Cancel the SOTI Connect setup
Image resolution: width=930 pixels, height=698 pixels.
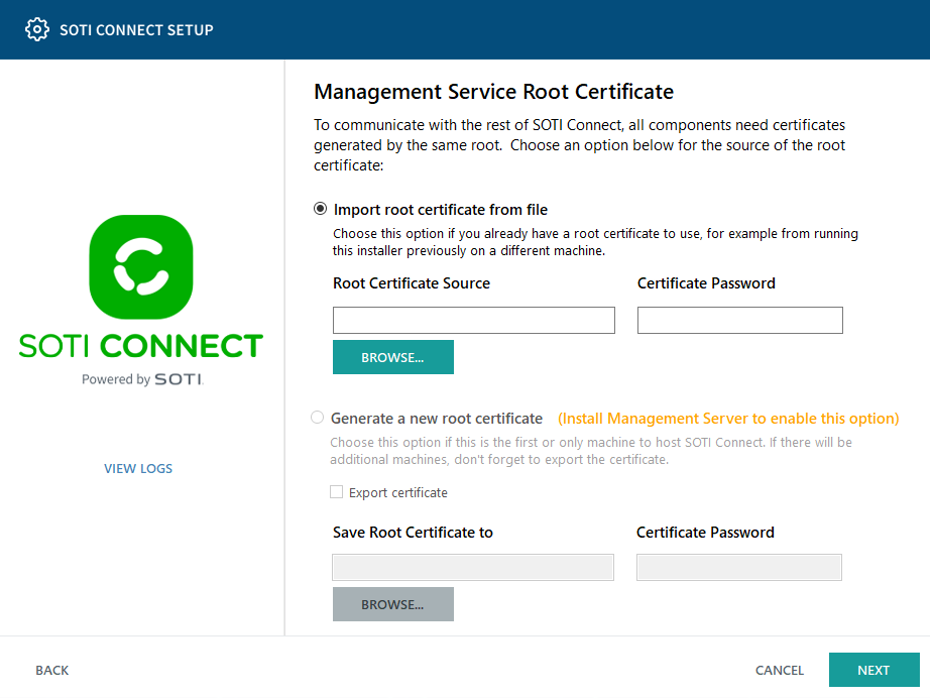pos(779,670)
